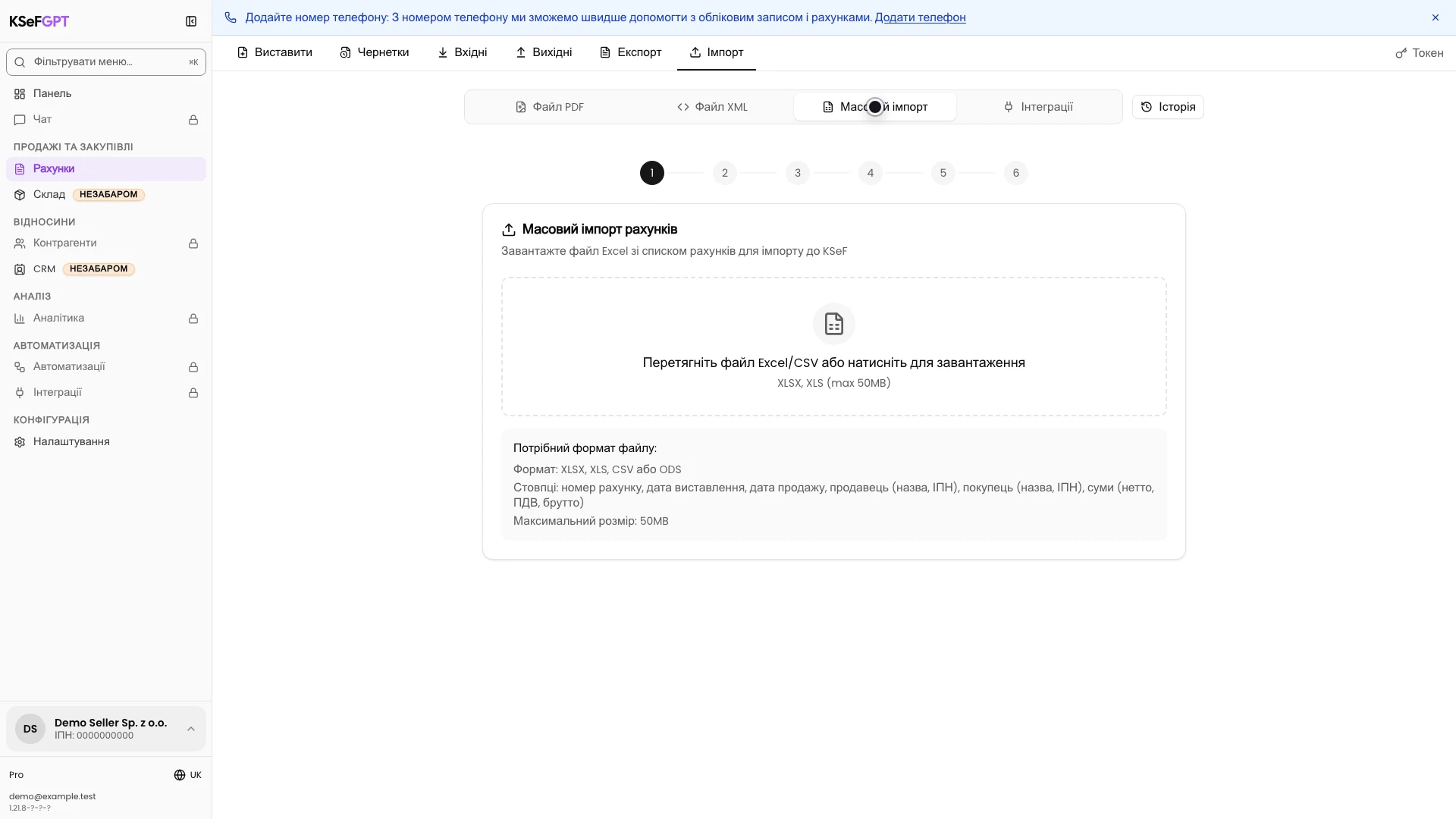The height and width of the screenshot is (819, 1456).
Task: Switch to the Чернетки tab
Action: [x=375, y=52]
